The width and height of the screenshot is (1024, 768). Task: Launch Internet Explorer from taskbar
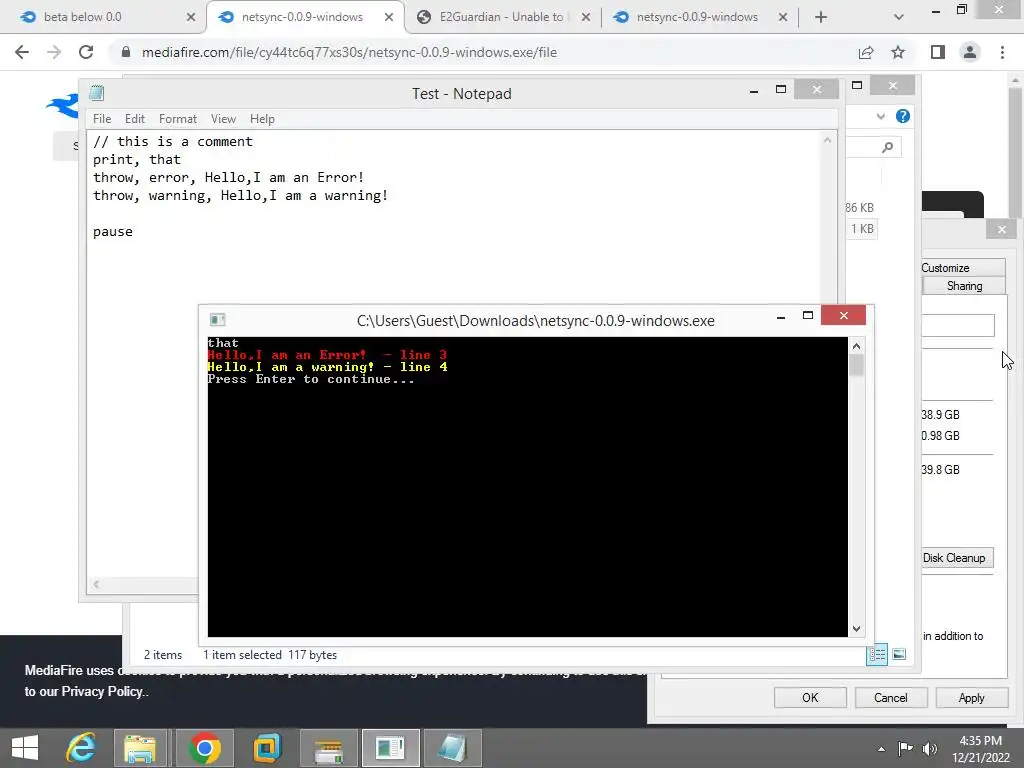pos(81,748)
